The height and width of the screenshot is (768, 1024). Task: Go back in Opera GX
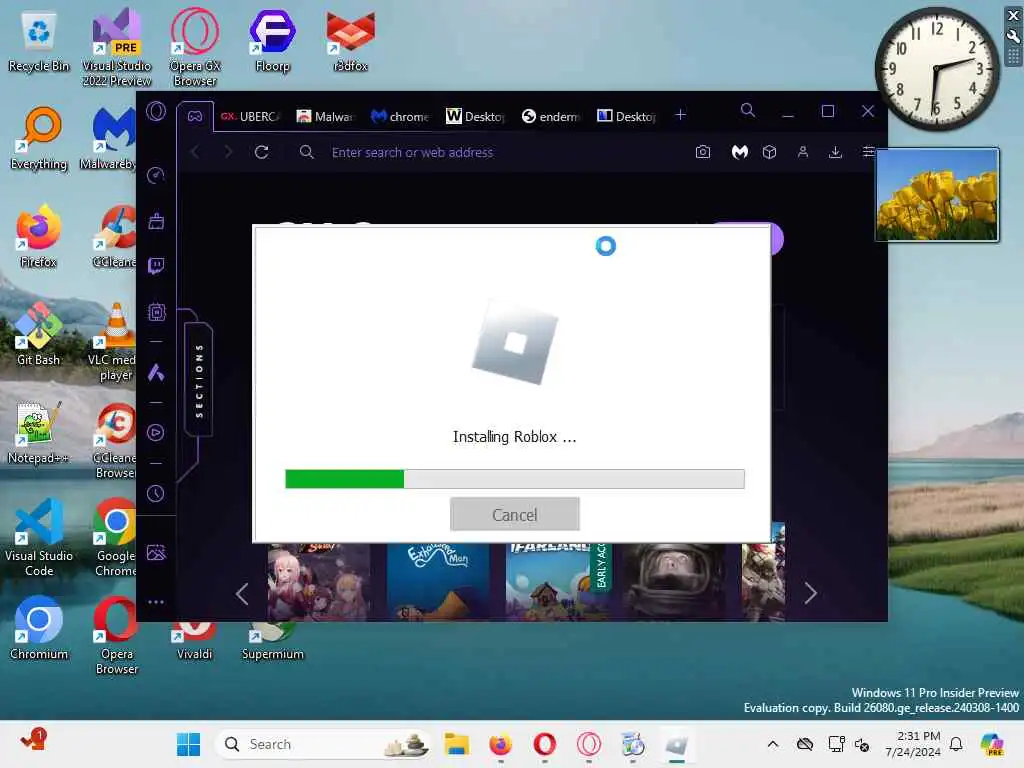pyautogui.click(x=195, y=152)
